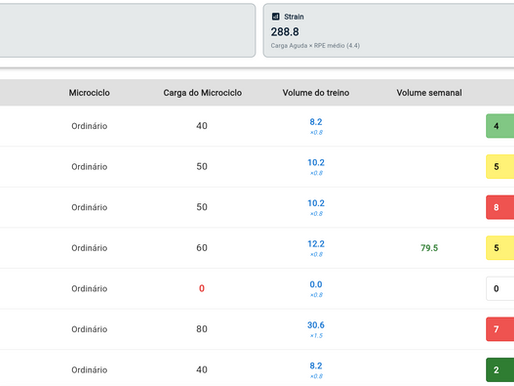Click Ordinário in the load 60 row

pyautogui.click(x=89, y=248)
